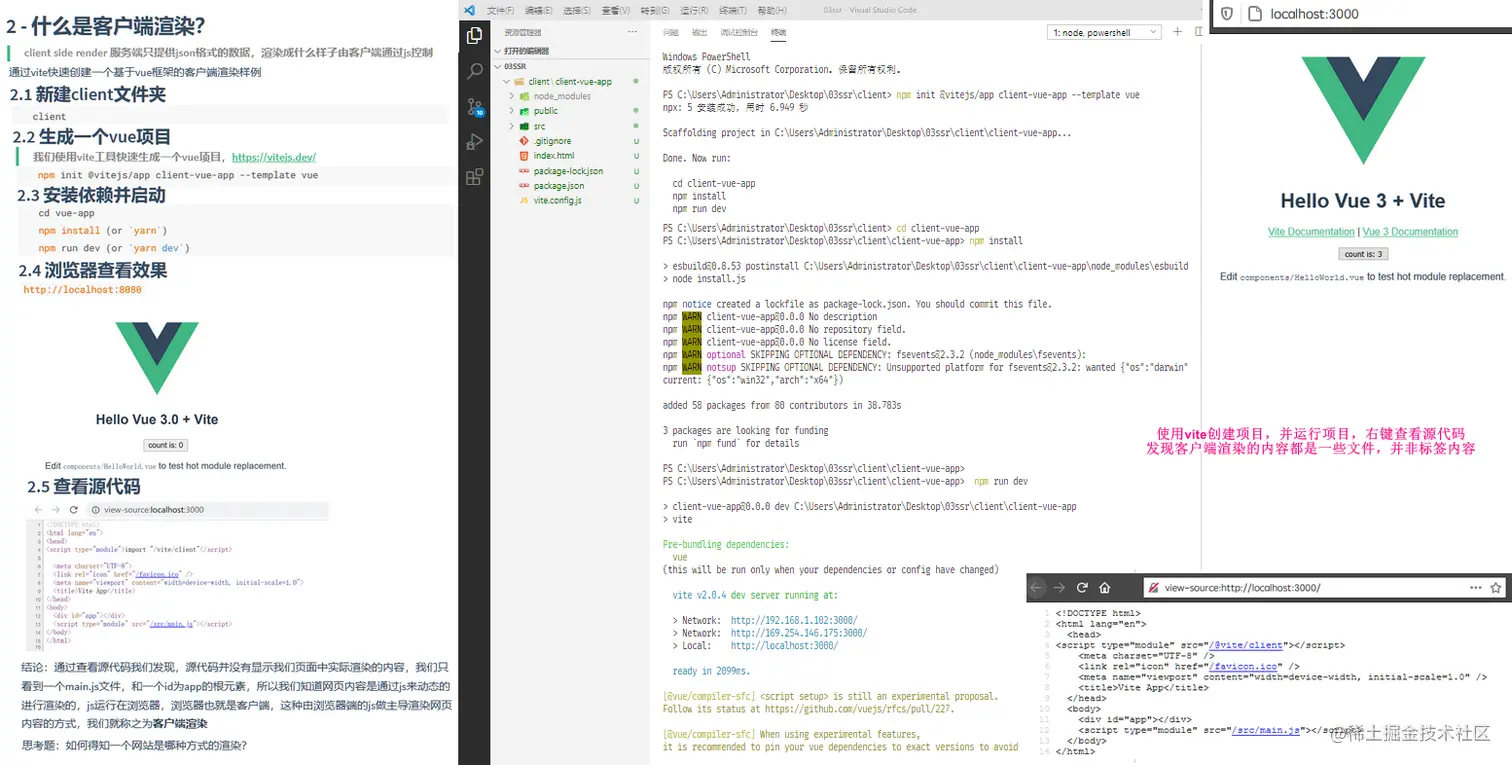
Task: Open the Vue 3 Documentation link
Action: [x=1410, y=232]
